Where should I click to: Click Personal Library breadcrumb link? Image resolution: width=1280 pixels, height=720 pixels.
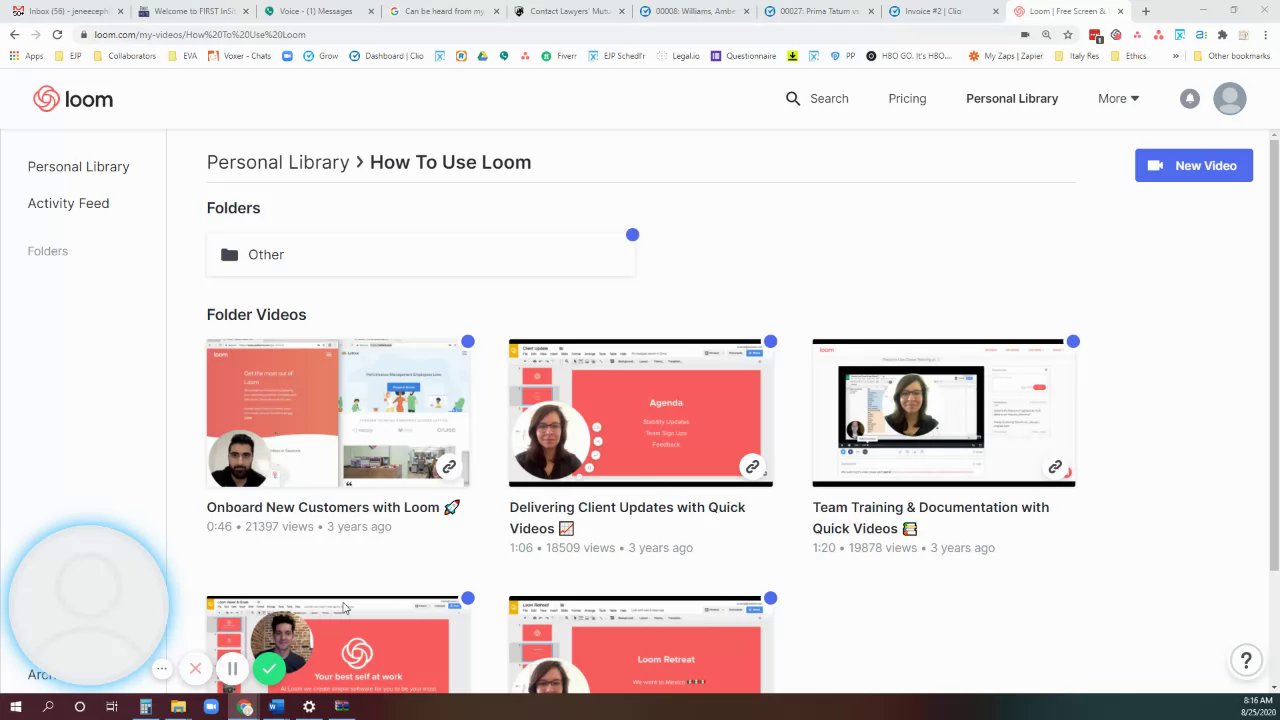coord(278,162)
